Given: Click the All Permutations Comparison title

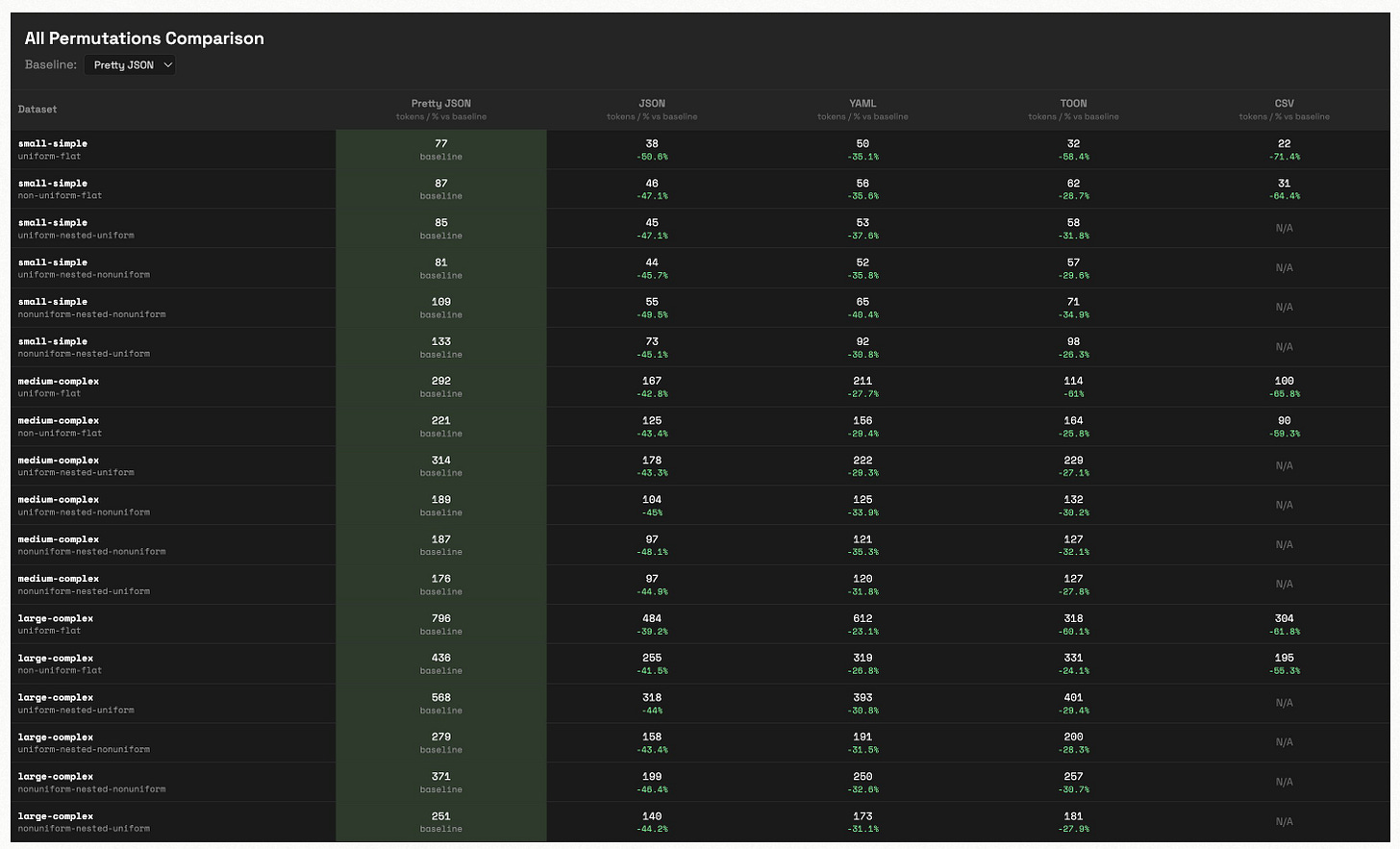Looking at the screenshot, I should coord(144,38).
